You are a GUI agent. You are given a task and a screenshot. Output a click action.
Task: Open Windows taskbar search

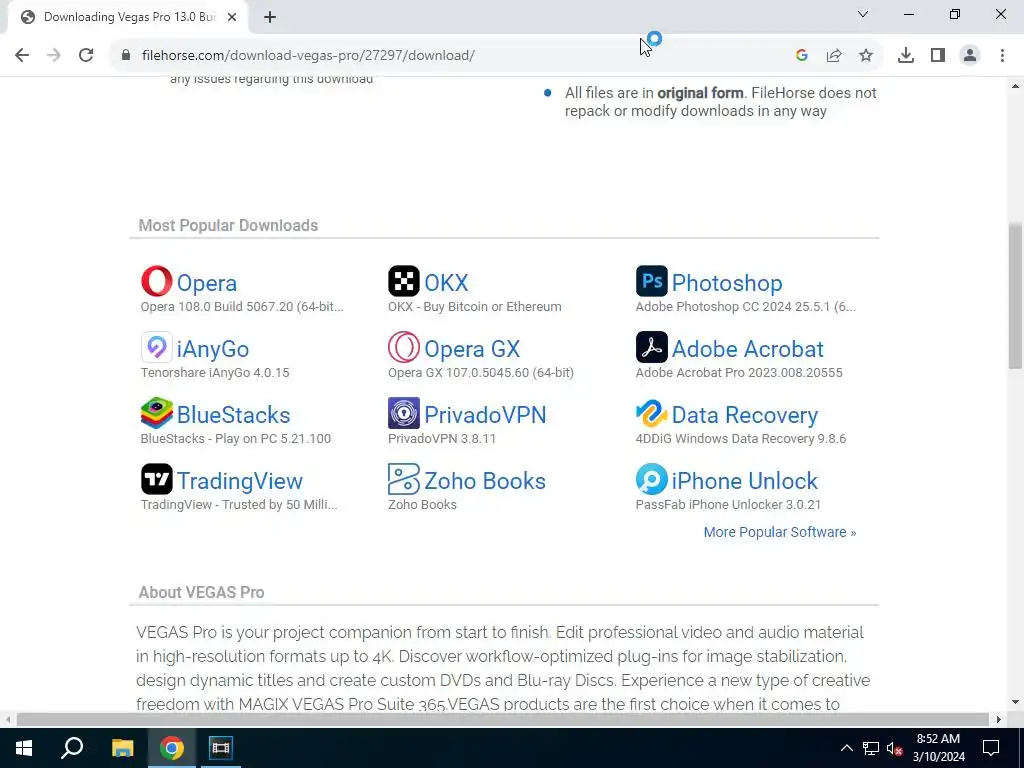(72, 748)
